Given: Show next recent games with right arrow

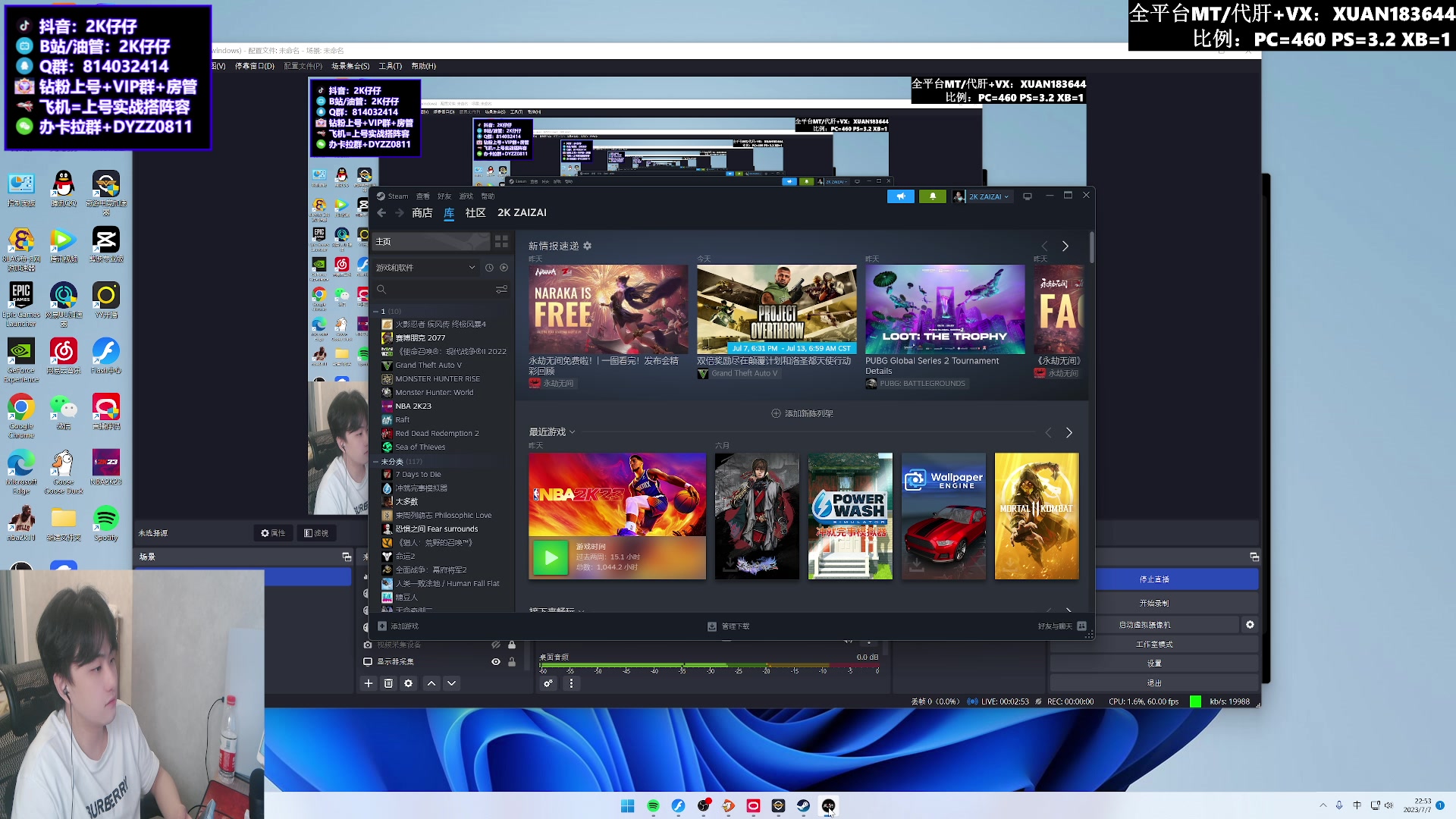Looking at the screenshot, I should coord(1069,432).
